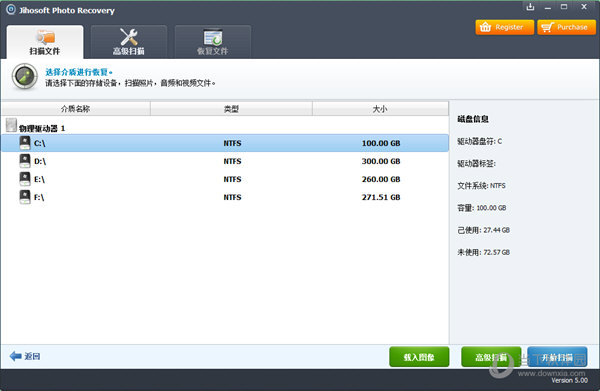Image resolution: width=600 pixels, height=391 pixels.
Task: Click the 磁盘信息 heading
Action: tap(473, 119)
